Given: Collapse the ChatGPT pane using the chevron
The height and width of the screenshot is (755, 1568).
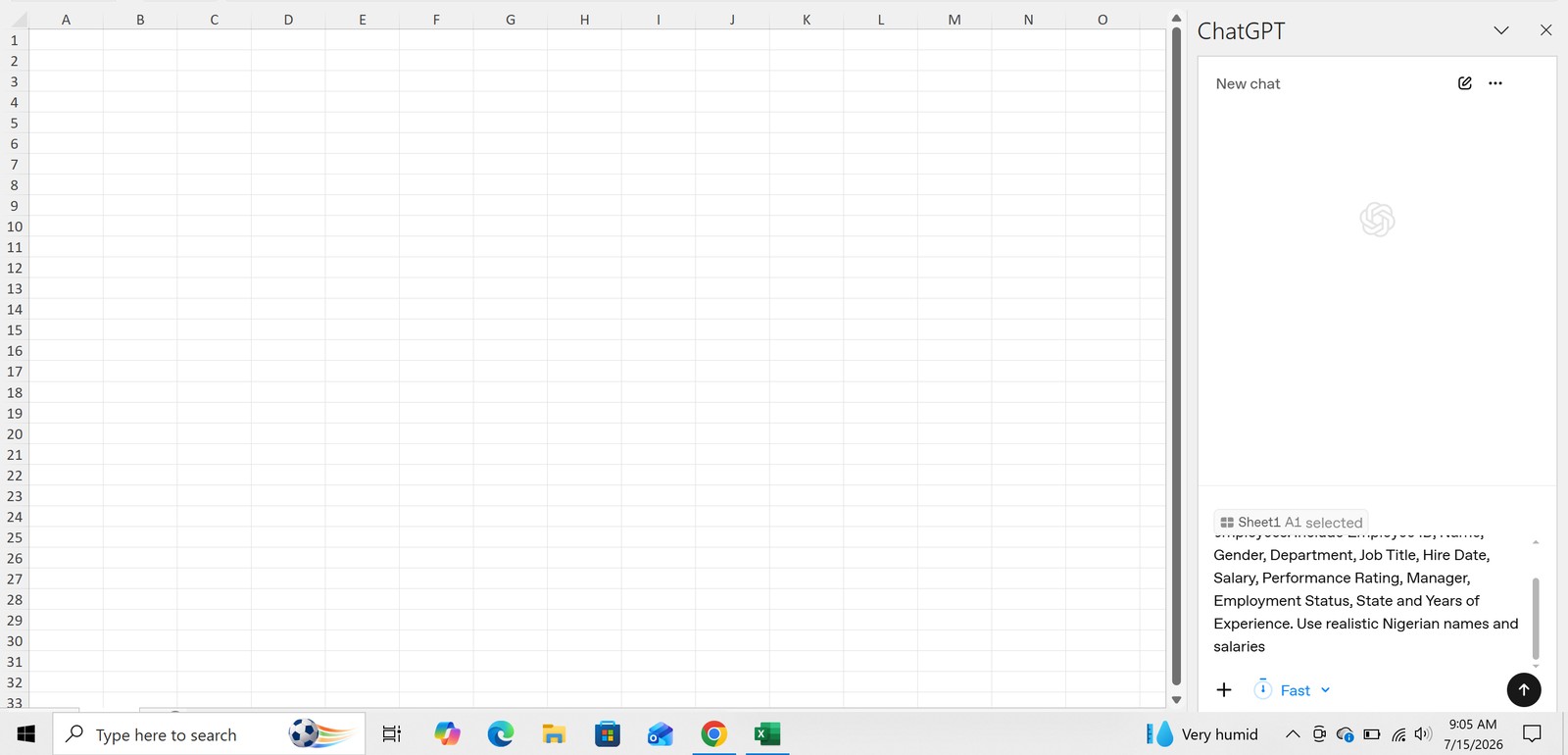Looking at the screenshot, I should (x=1500, y=30).
